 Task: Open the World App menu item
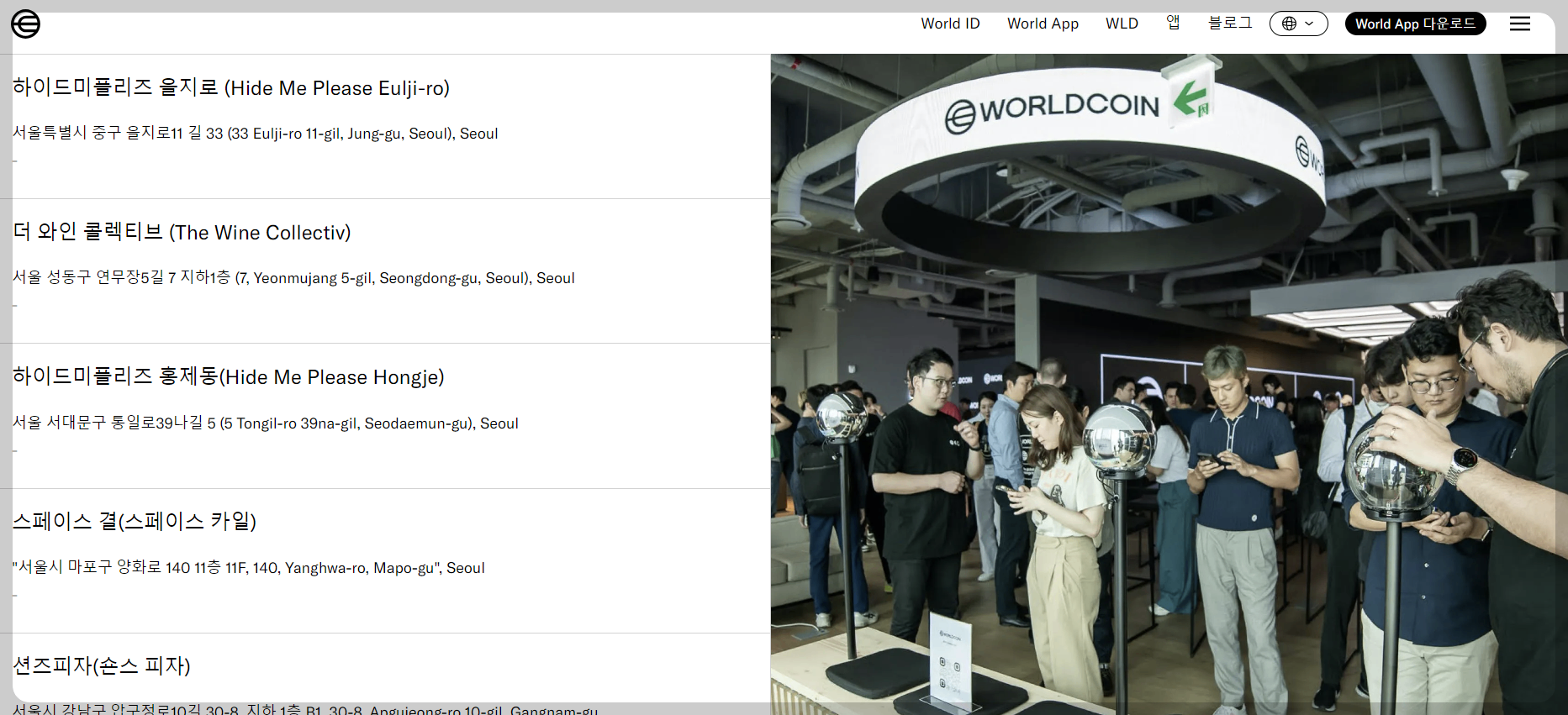(1043, 24)
